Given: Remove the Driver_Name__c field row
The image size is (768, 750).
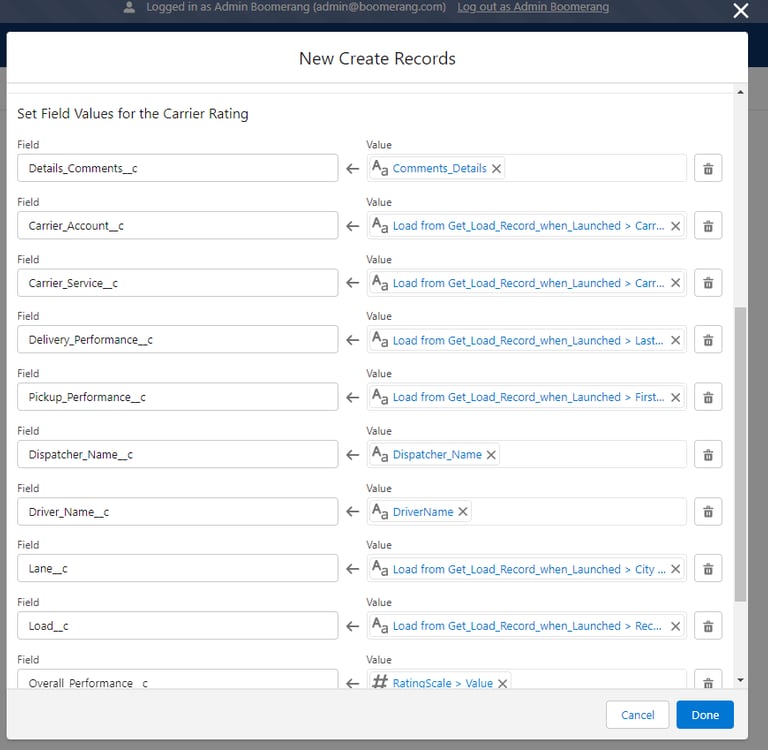Looking at the screenshot, I should (x=707, y=512).
